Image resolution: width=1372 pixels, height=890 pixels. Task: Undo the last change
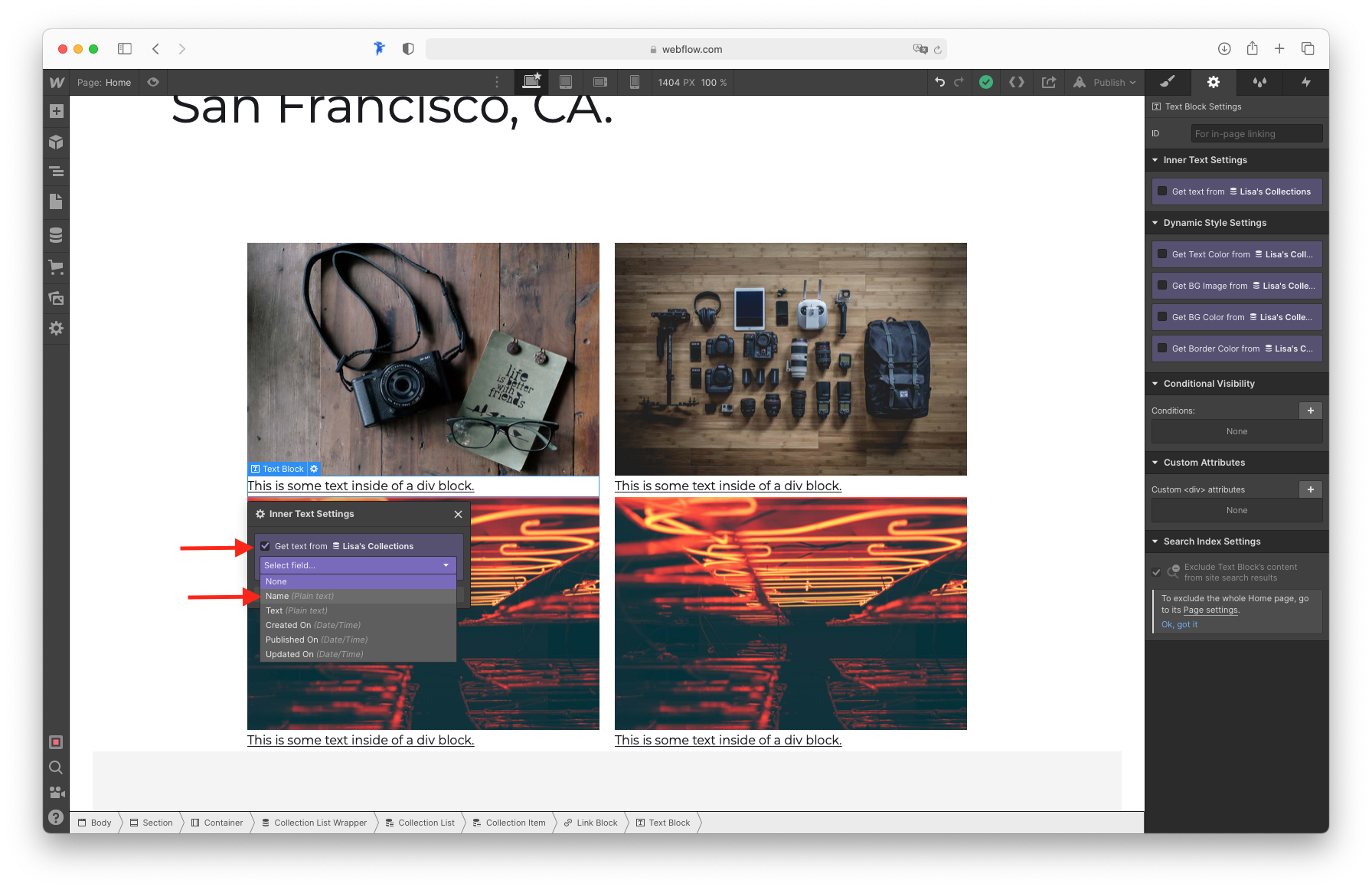[x=940, y=82]
